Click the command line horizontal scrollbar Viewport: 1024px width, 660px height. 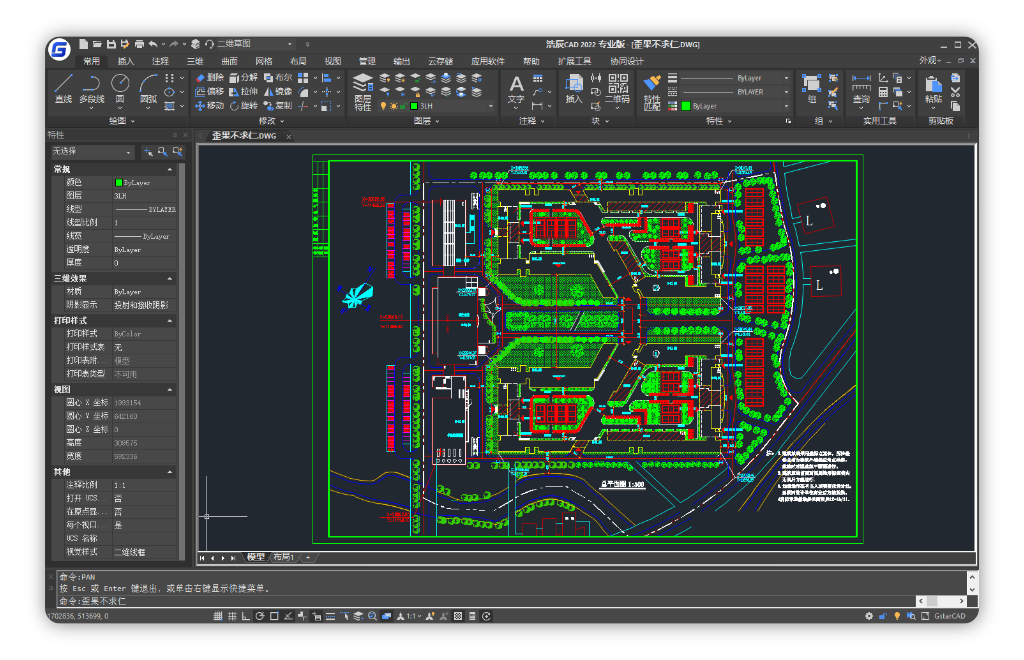(941, 601)
